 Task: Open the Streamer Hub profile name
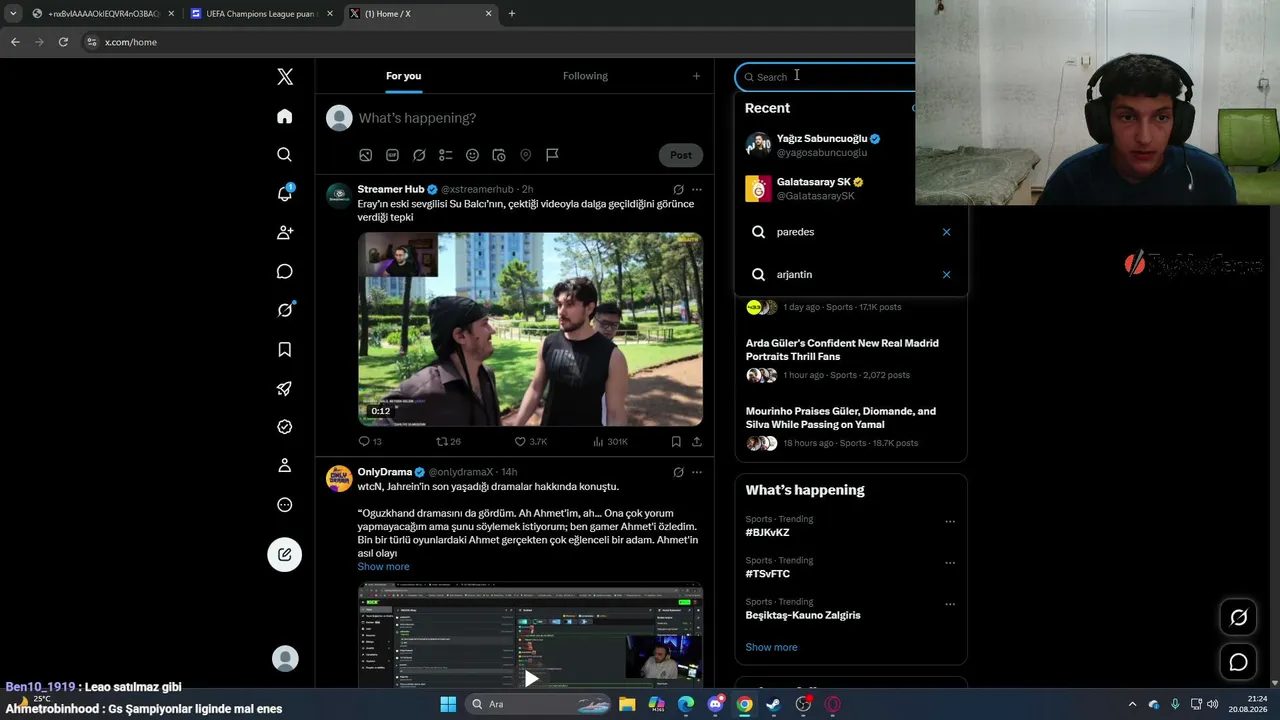[391, 189]
